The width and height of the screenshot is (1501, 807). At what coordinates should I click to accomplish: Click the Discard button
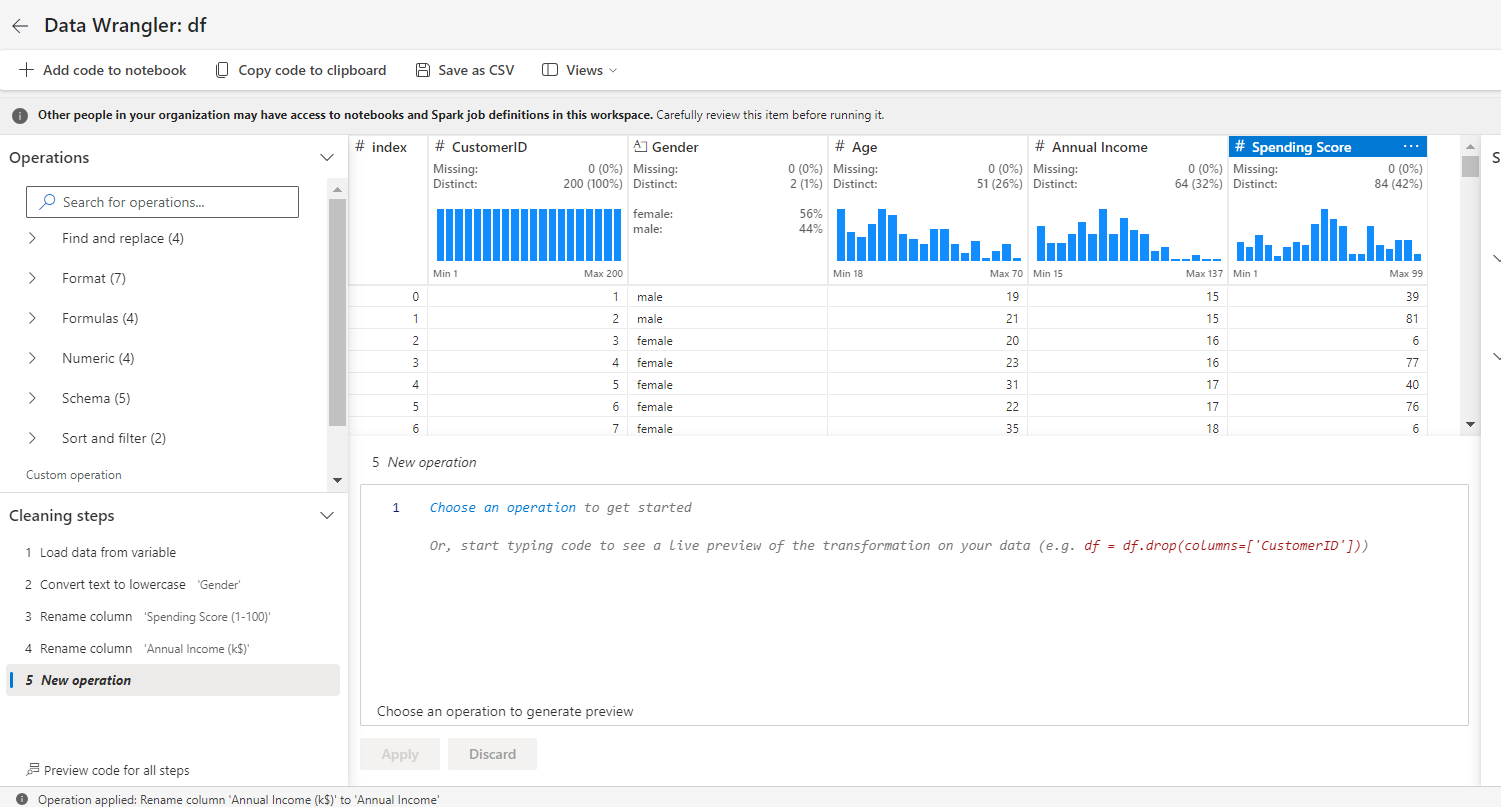click(x=492, y=754)
